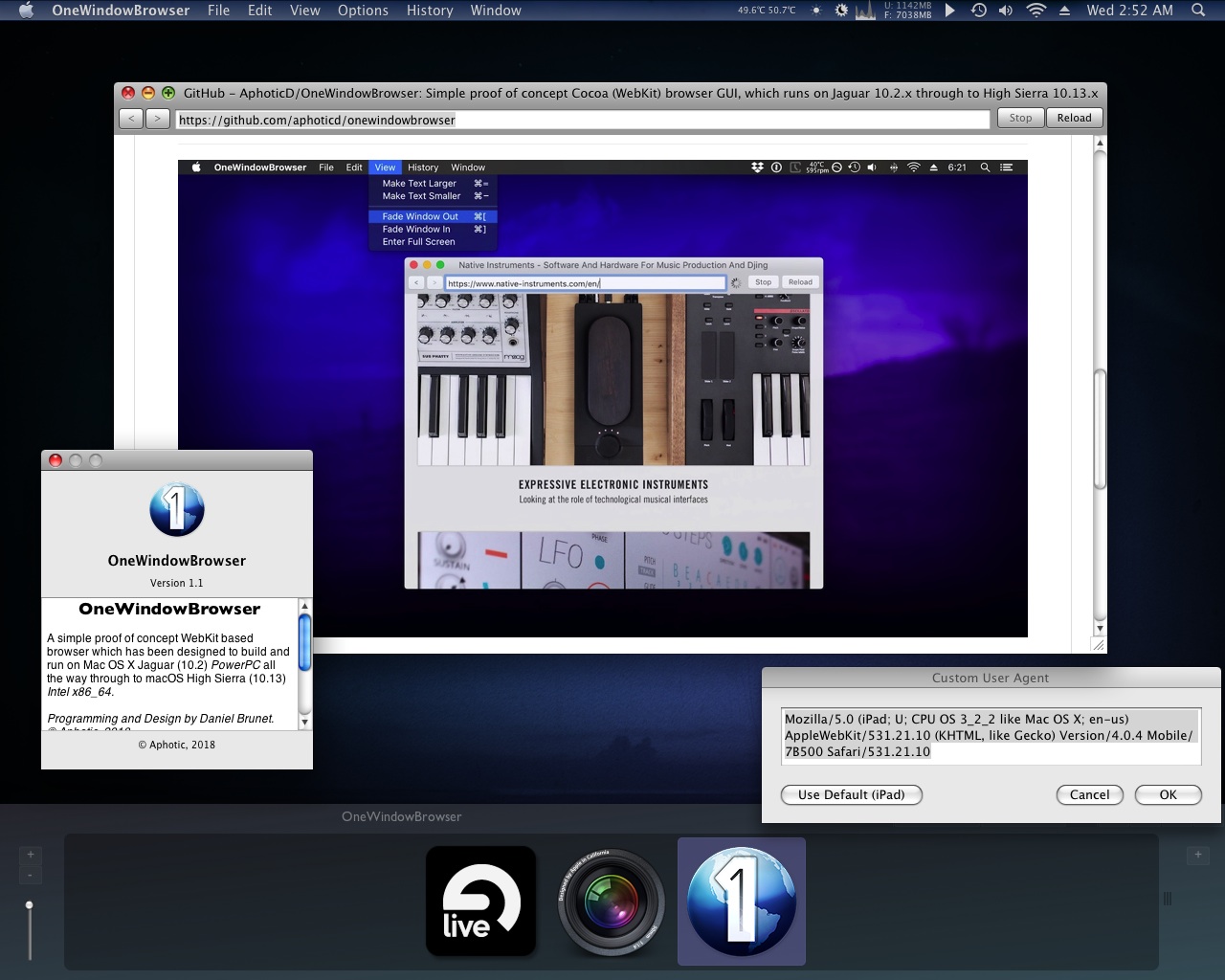Open the File menu
This screenshot has width=1225, height=980.
pos(218,11)
